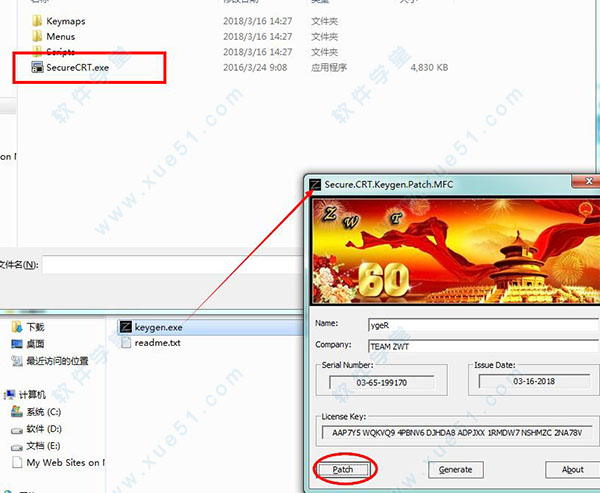
Task: Click the Patch button in keygen window
Action: (343, 469)
